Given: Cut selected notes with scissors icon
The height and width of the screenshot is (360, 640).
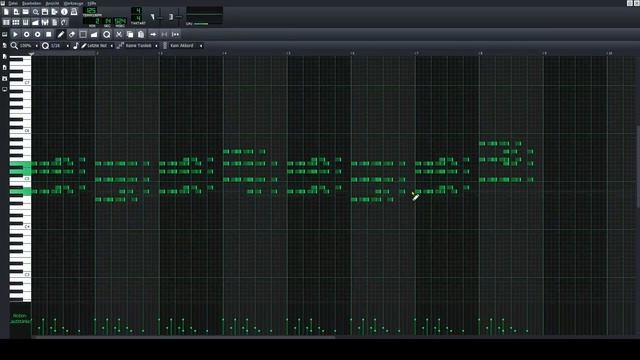Looking at the screenshot, I should 119,34.
